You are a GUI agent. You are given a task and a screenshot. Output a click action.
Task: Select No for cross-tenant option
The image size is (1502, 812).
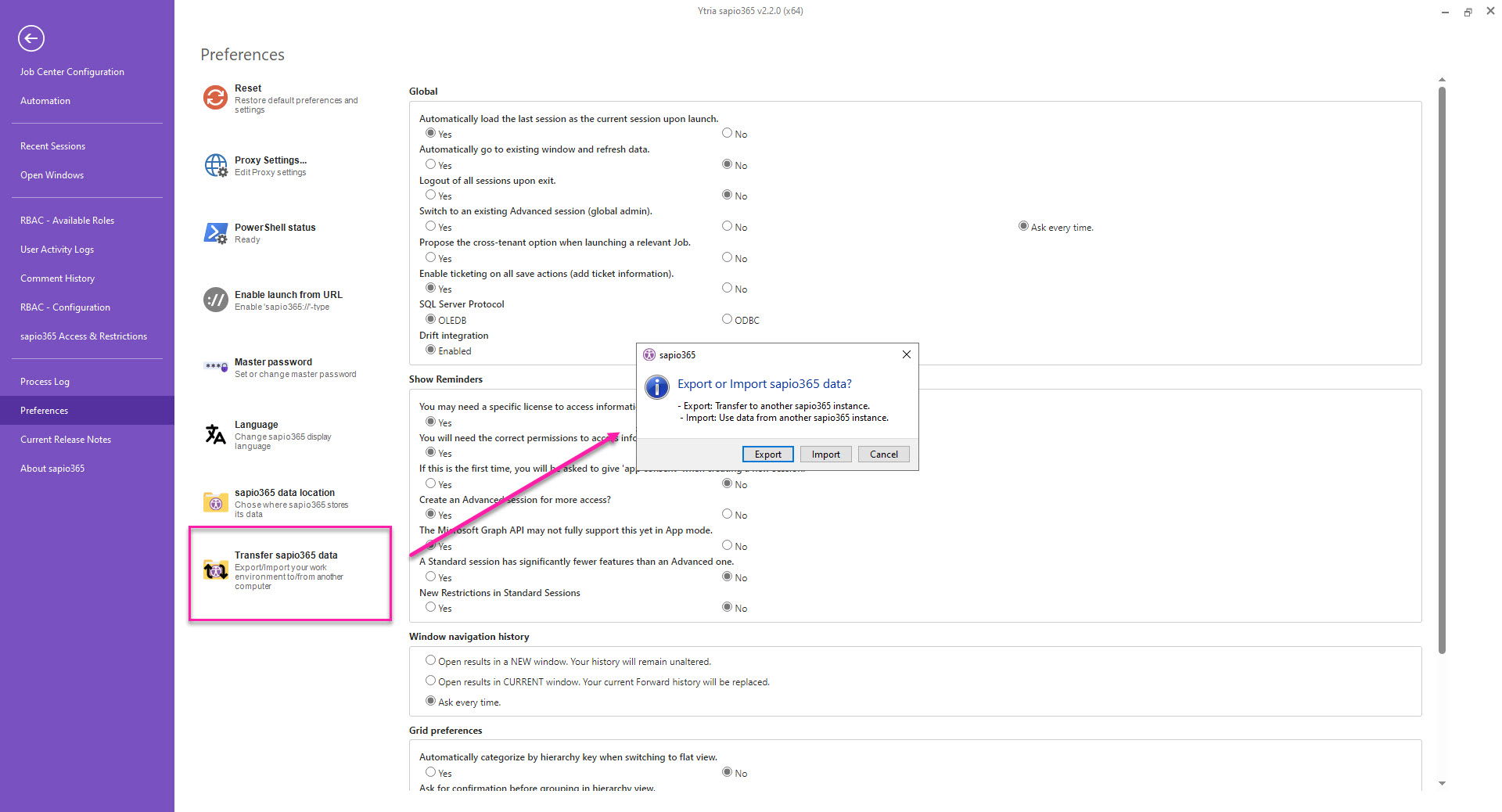727,258
